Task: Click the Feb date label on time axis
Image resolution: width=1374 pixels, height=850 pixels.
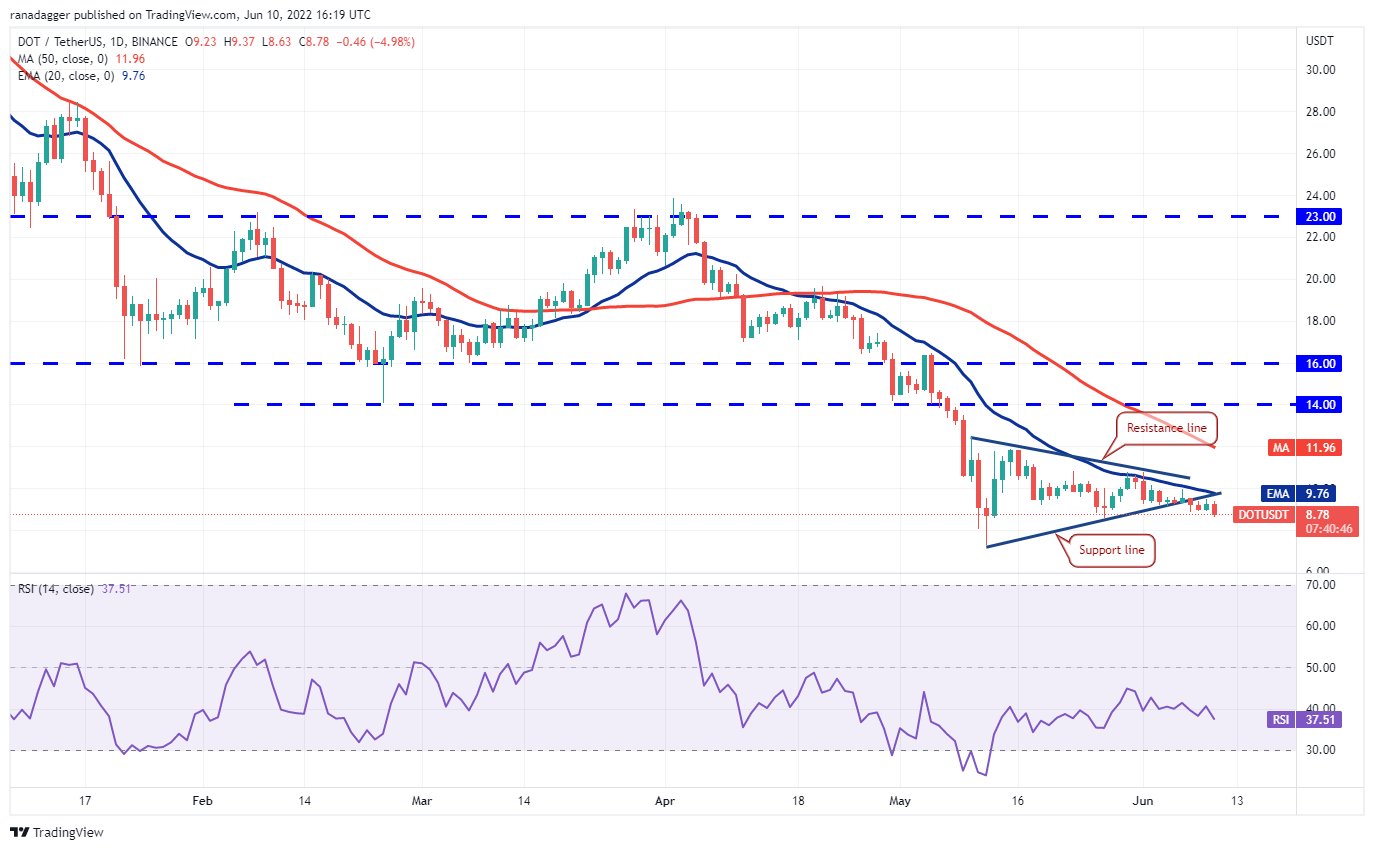Action: coord(202,801)
